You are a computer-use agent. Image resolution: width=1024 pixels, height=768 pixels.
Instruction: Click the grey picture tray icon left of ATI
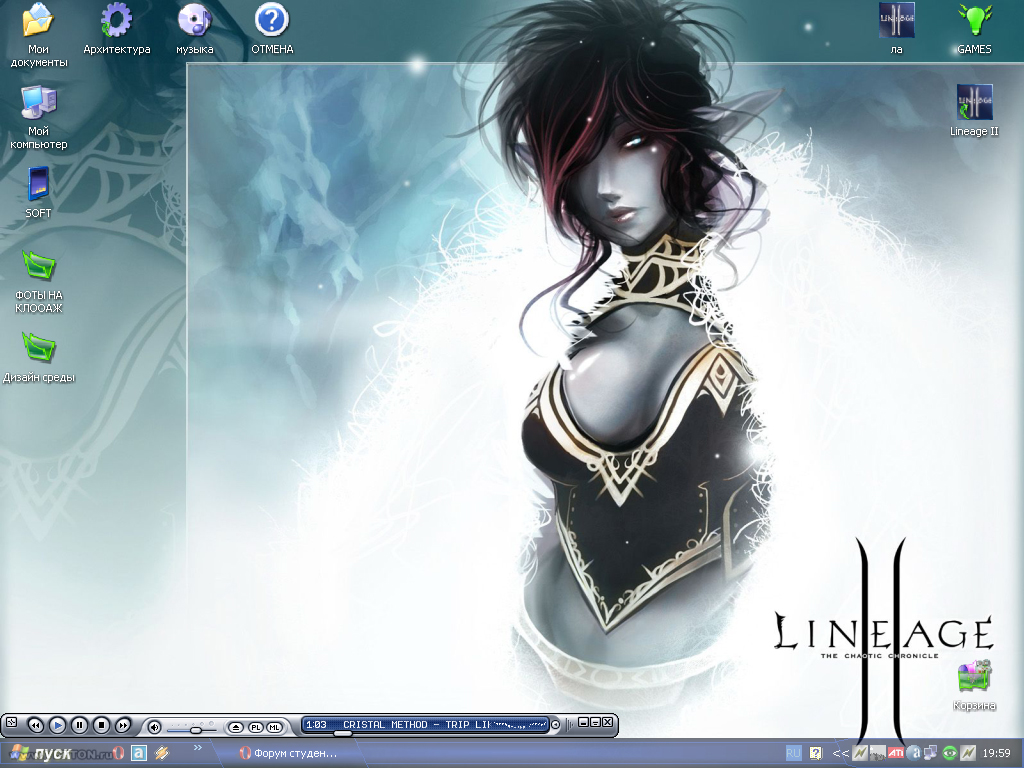pyautogui.click(x=878, y=753)
